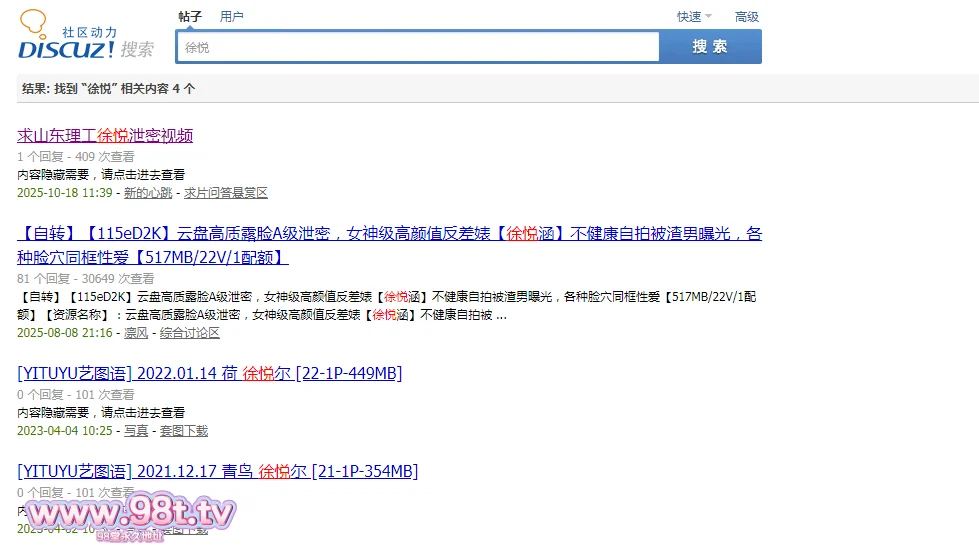Viewport: 979px width, 551px height.
Task: Go to the 求片问答悬赏区 forum
Action: 226,192
